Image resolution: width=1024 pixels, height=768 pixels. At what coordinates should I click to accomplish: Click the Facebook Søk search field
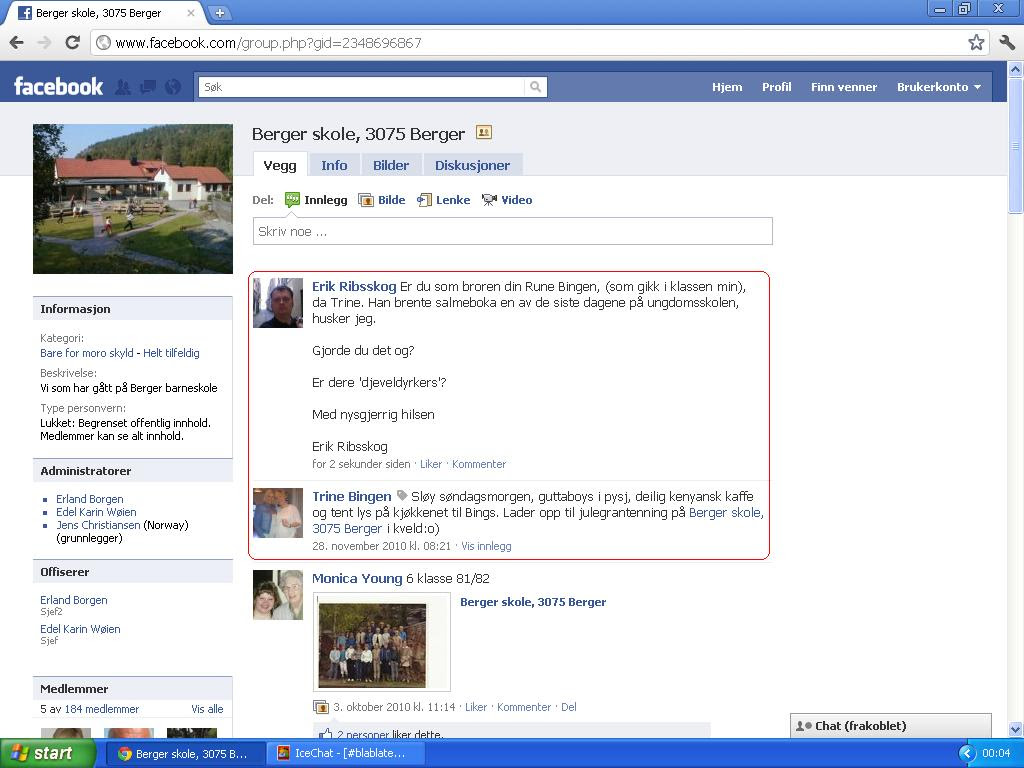pos(362,87)
